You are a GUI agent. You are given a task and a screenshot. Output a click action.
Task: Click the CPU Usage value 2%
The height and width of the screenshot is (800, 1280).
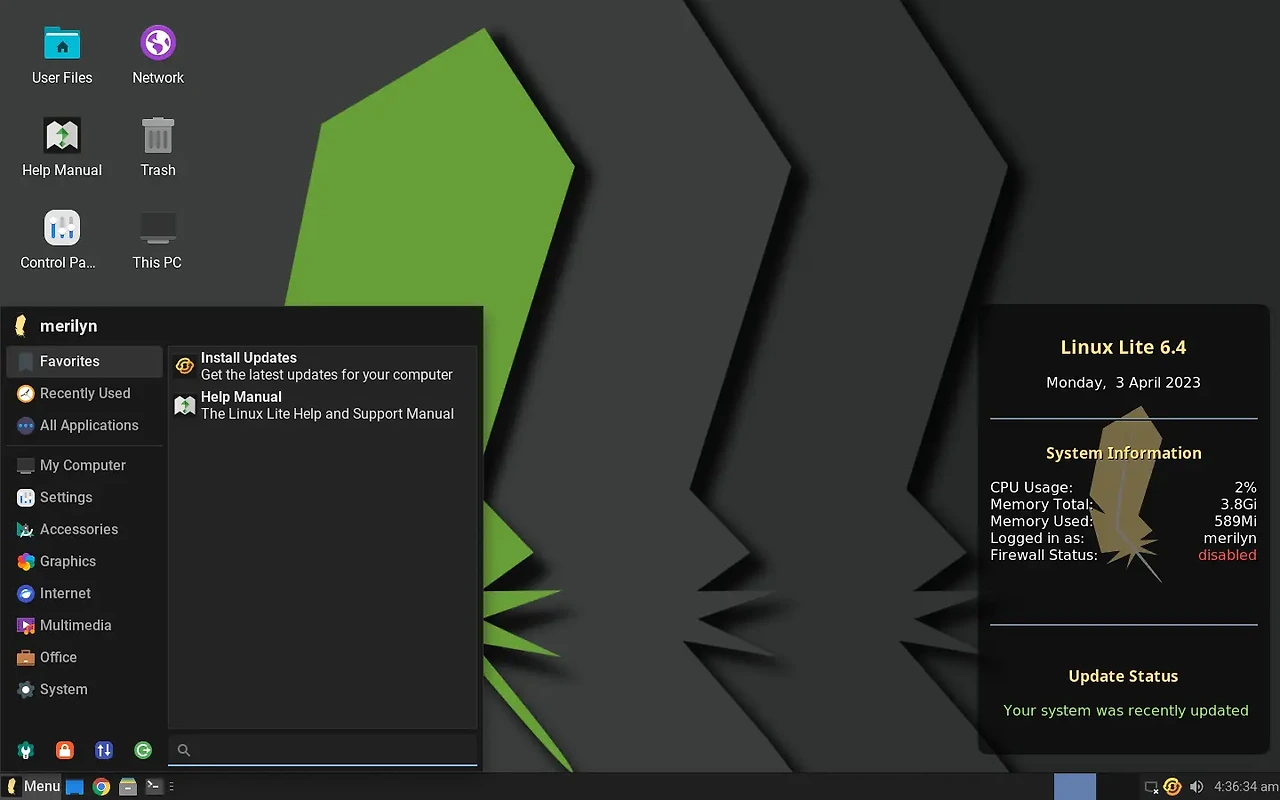coord(1245,487)
